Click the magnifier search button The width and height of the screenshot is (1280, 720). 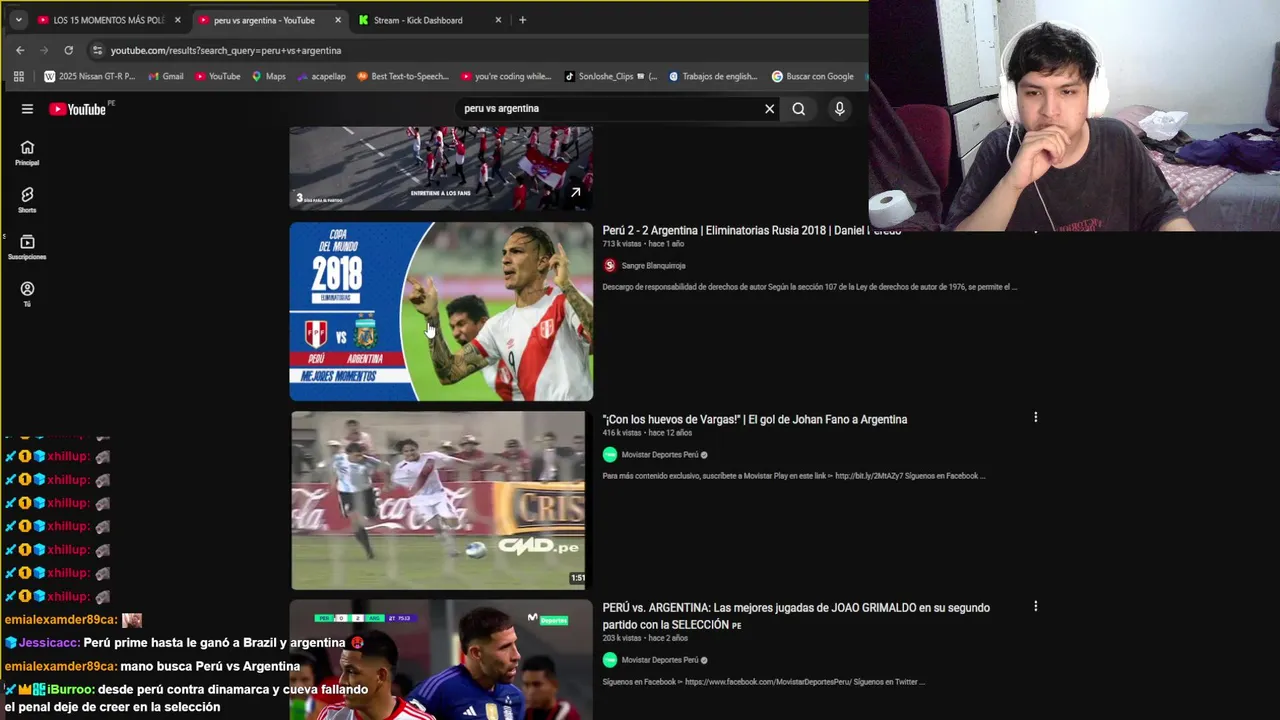(798, 109)
